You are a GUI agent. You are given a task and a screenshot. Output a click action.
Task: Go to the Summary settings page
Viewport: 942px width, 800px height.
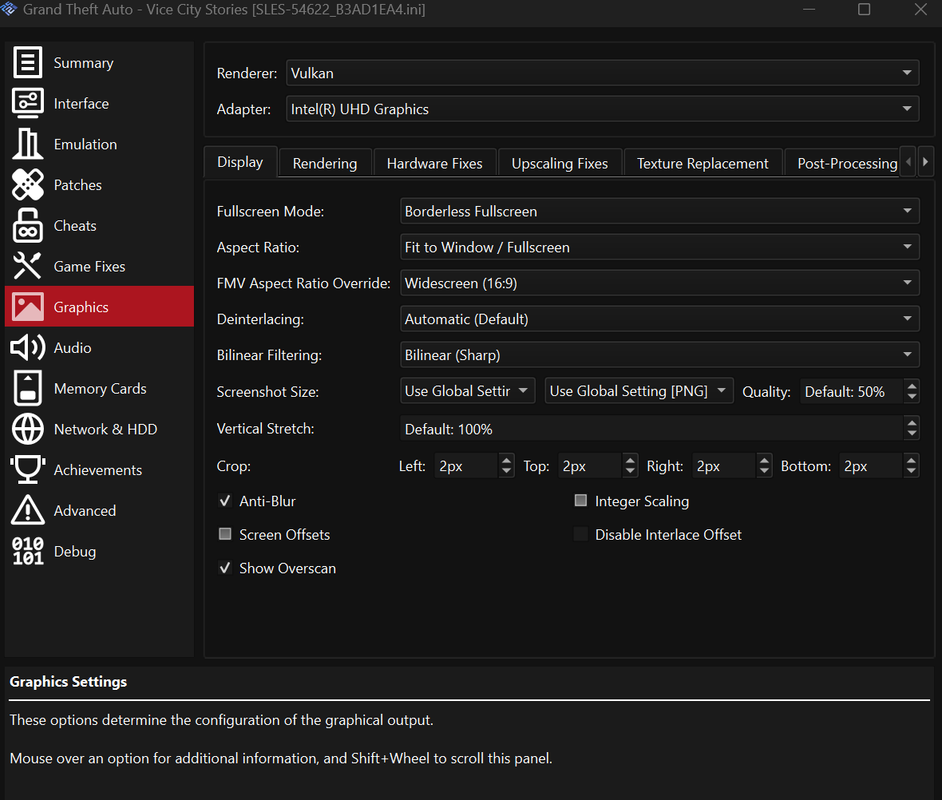[100, 62]
